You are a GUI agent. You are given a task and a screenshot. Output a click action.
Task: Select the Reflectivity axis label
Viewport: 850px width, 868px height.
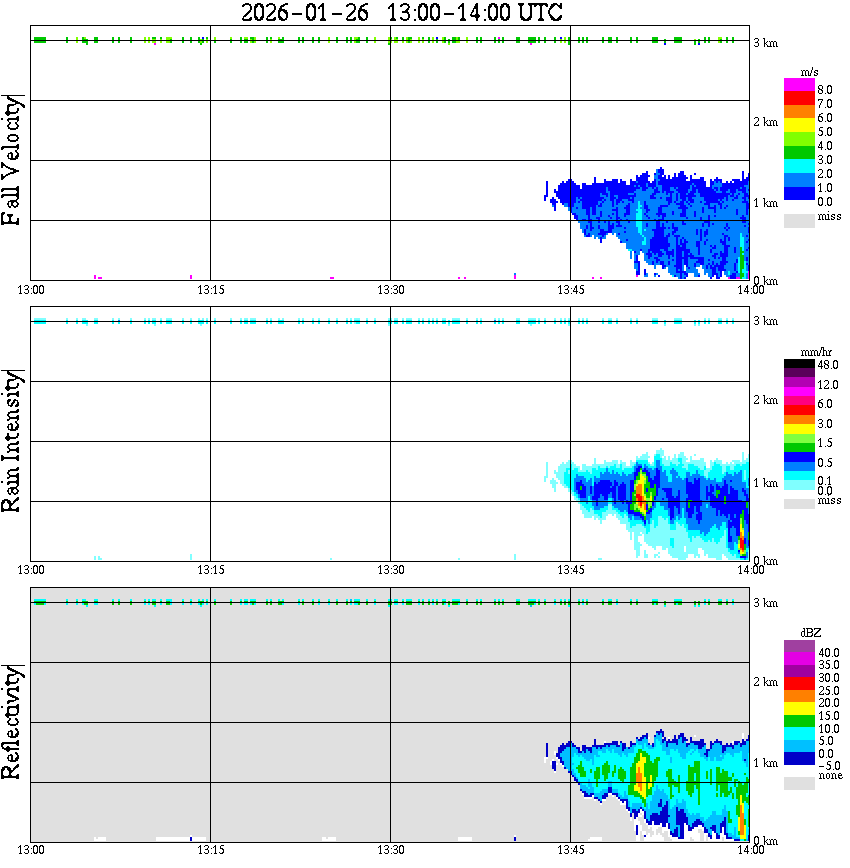click(x=13, y=722)
